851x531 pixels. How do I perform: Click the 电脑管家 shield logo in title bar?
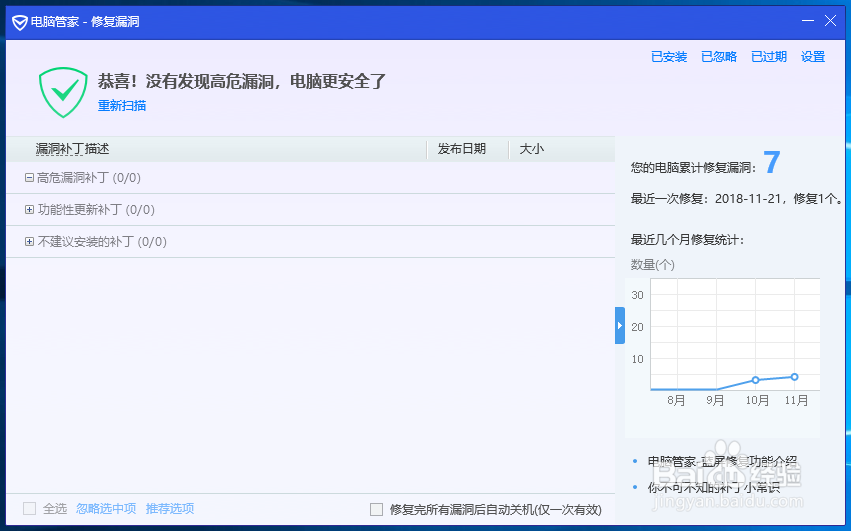[20, 22]
